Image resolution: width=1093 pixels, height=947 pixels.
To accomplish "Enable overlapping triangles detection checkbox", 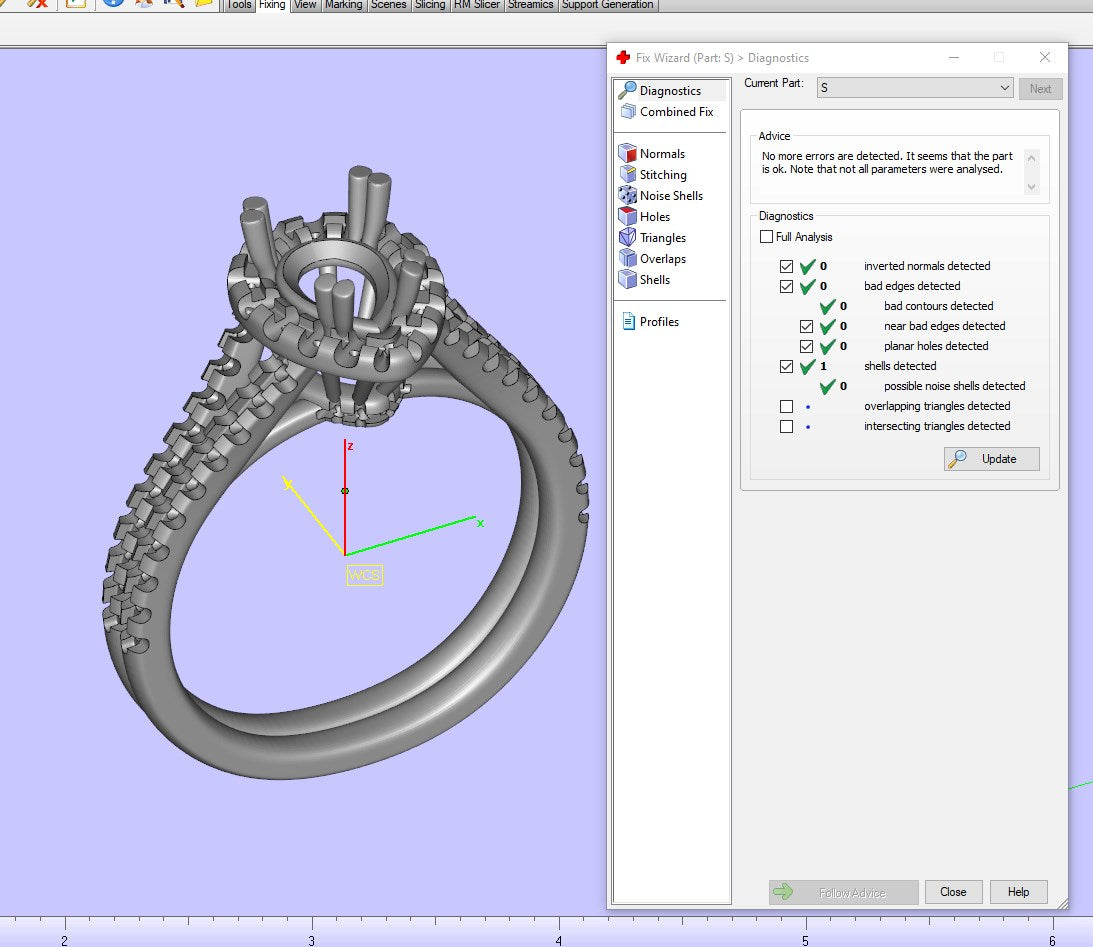I will (787, 407).
